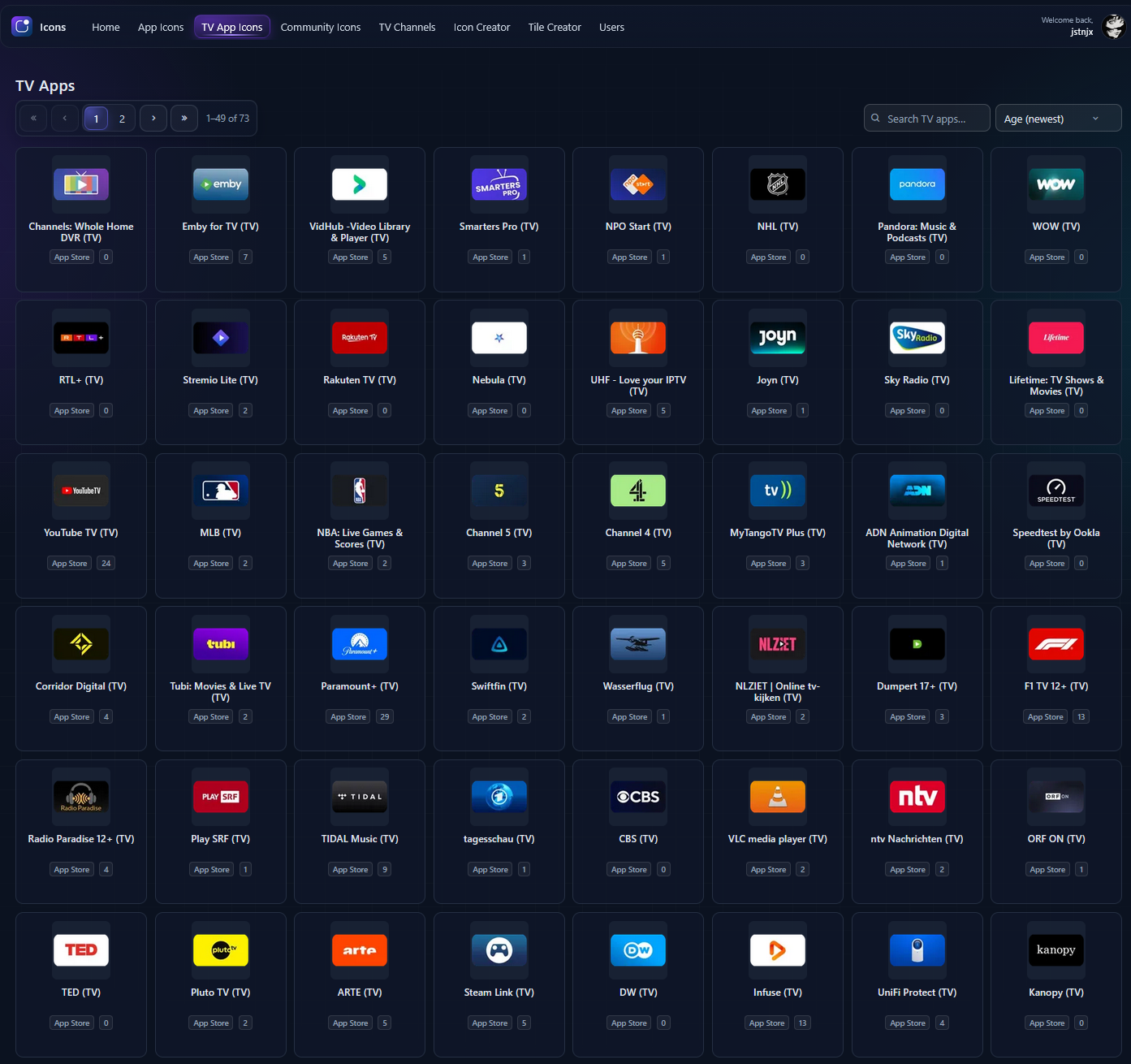Screen dimensions: 1131x1064
Task: Open the WOW app icon
Action: (1056, 184)
